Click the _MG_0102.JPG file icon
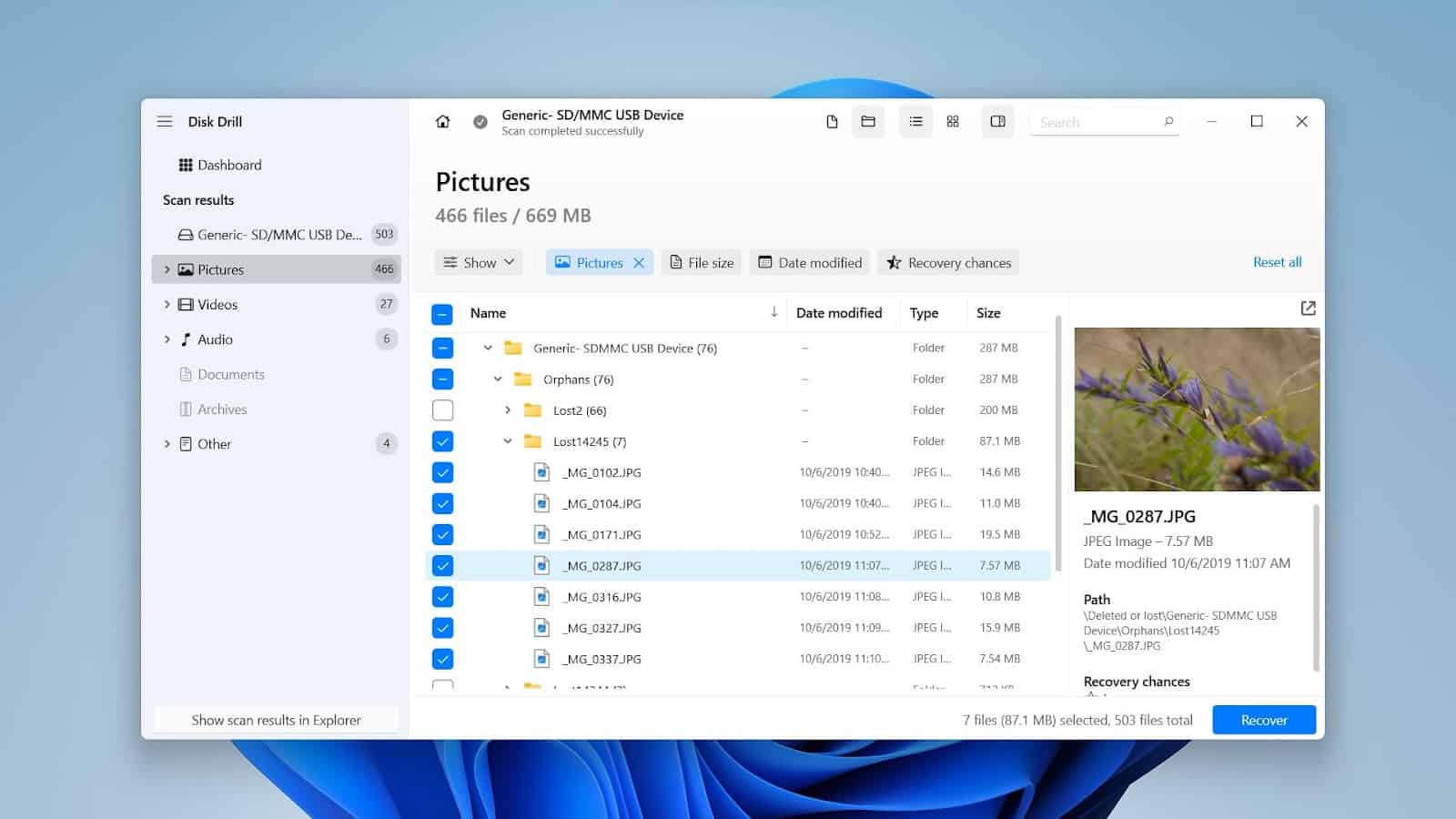The width and height of the screenshot is (1456, 819). [x=541, y=472]
